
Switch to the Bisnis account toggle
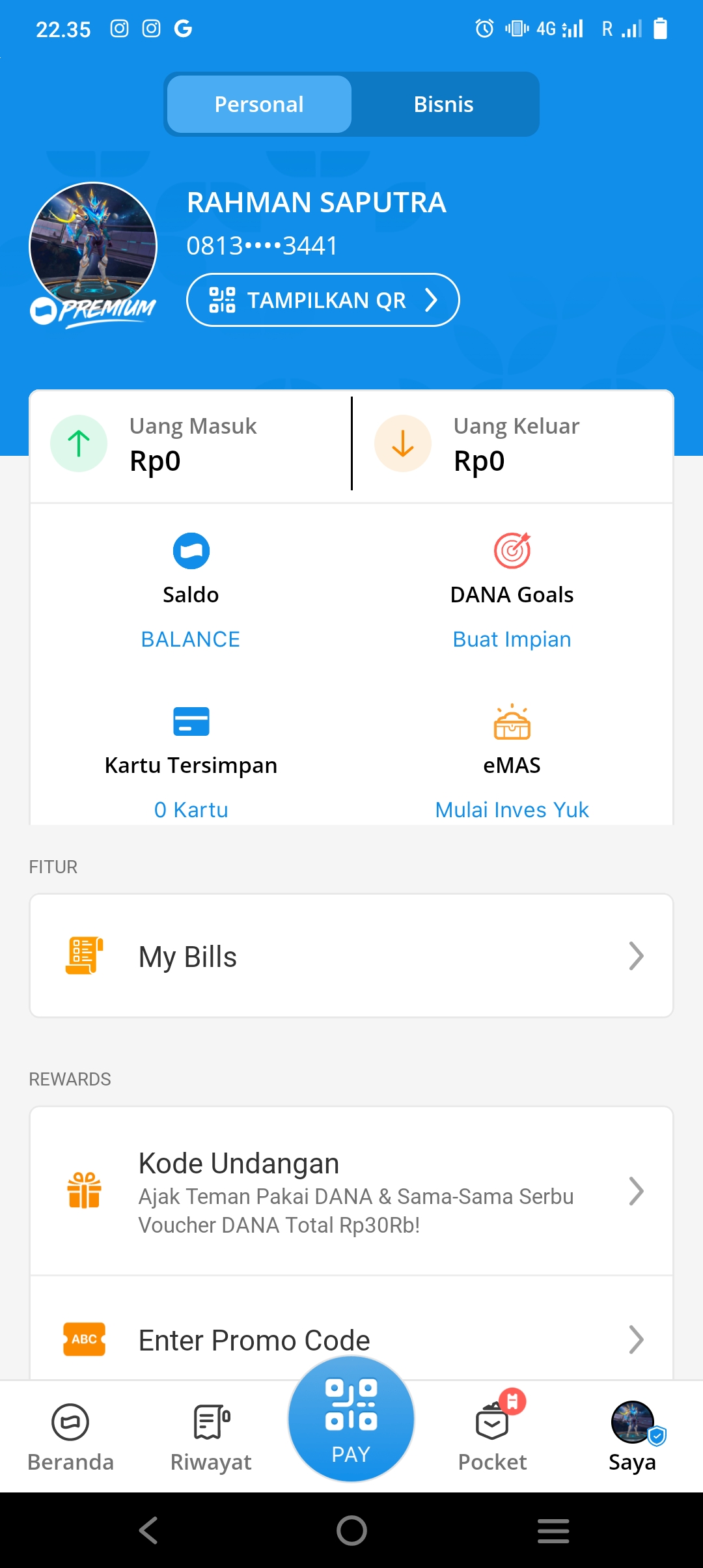click(444, 104)
